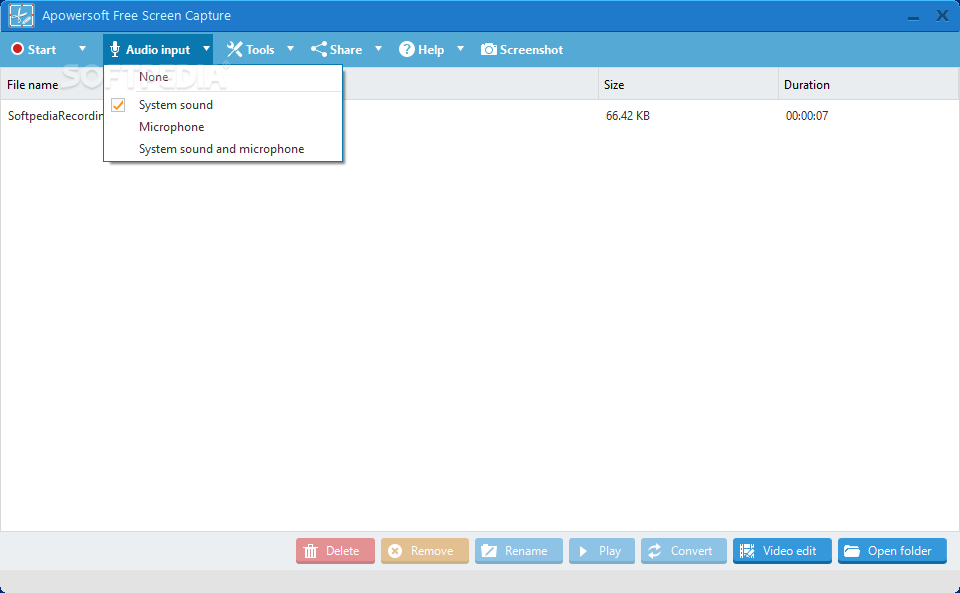Click the Audio input toolbar label
This screenshot has width=960, height=593.
coord(158,50)
